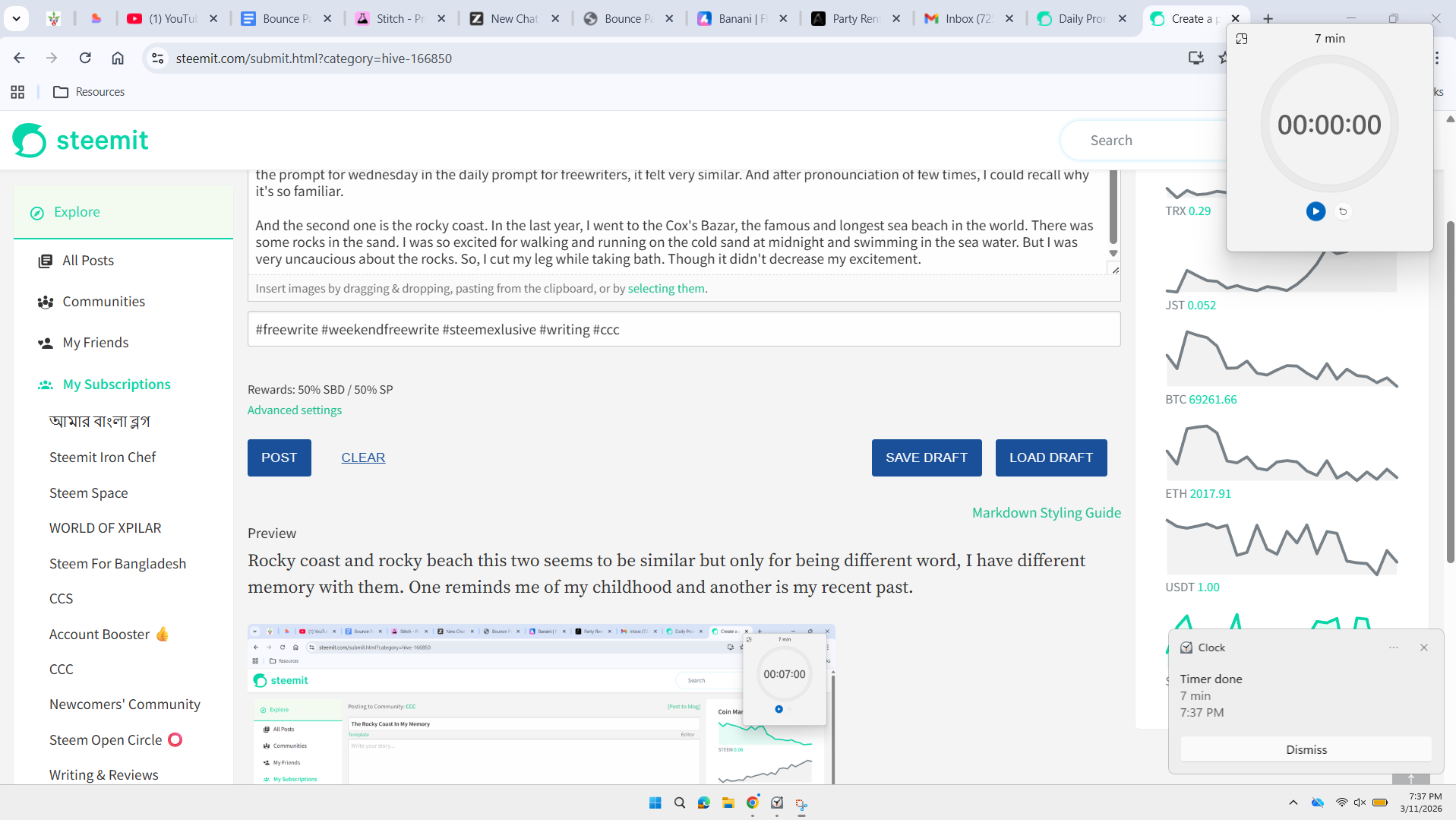Focus the Steemit search field

[x=1143, y=141]
